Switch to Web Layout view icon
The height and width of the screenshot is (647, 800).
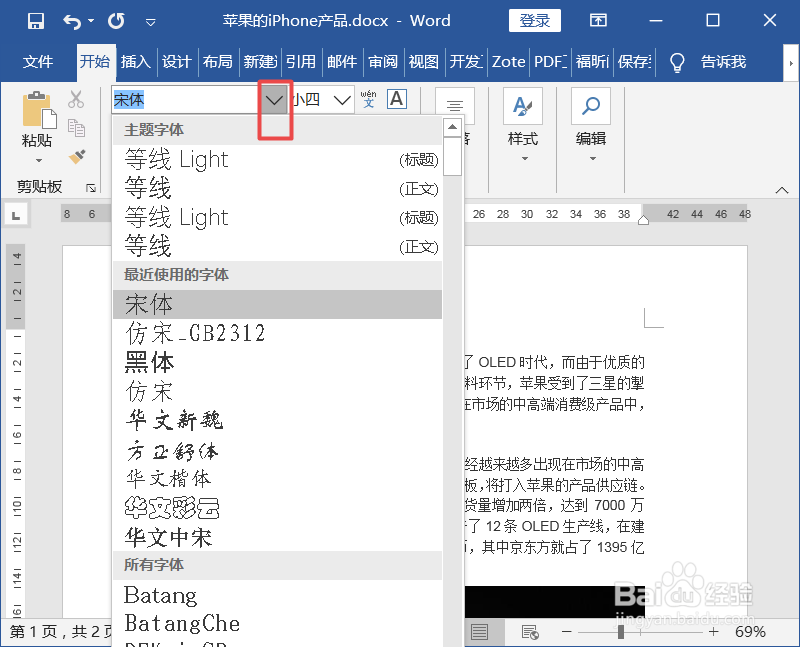pyautogui.click(x=530, y=632)
